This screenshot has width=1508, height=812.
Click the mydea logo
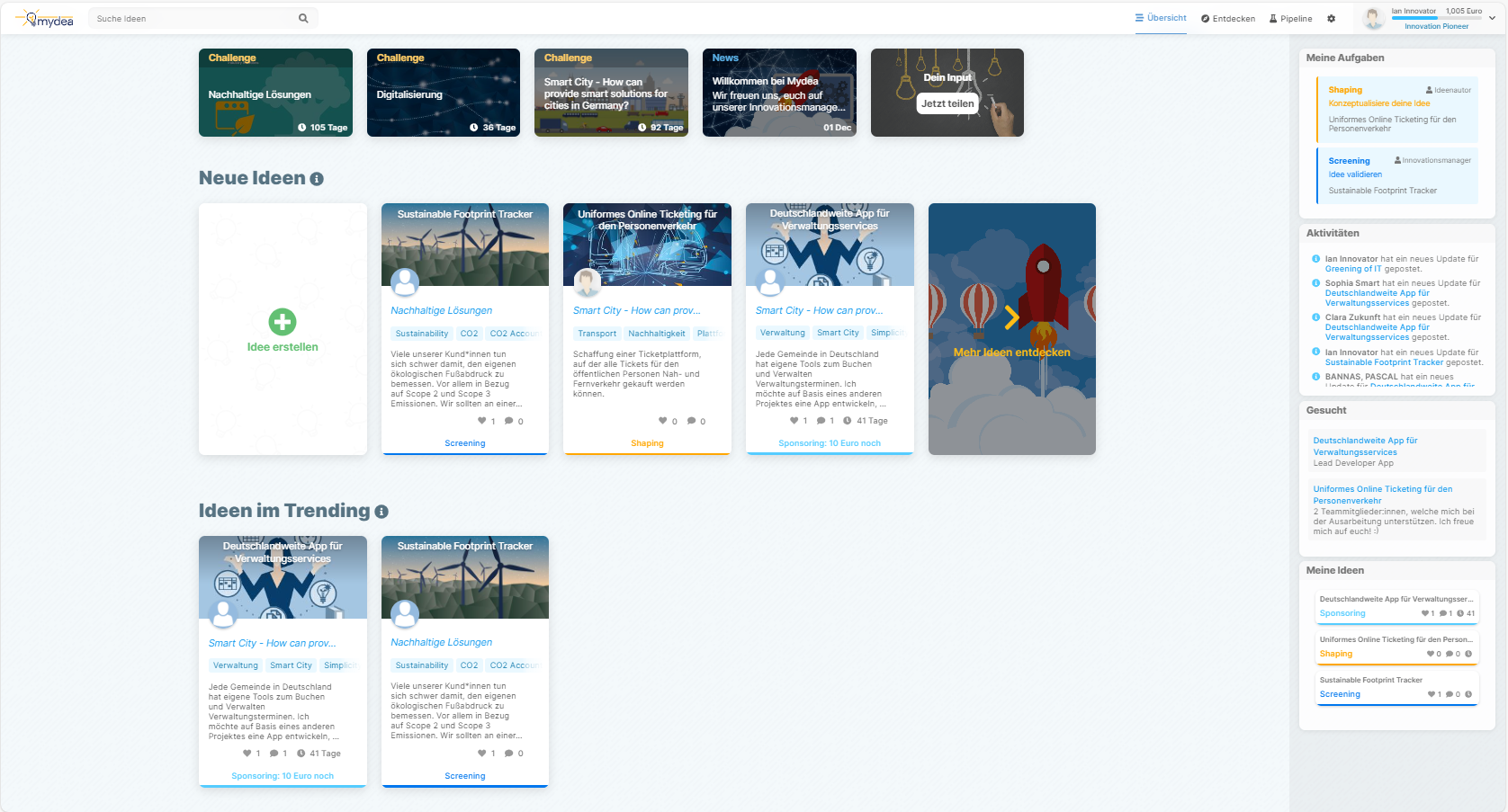(45, 19)
